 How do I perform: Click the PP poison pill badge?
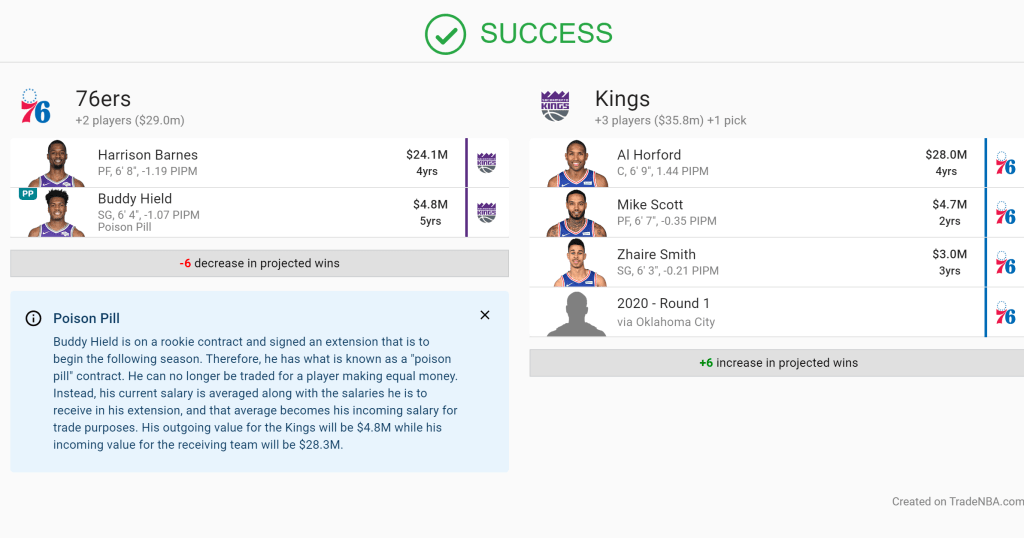(x=28, y=194)
